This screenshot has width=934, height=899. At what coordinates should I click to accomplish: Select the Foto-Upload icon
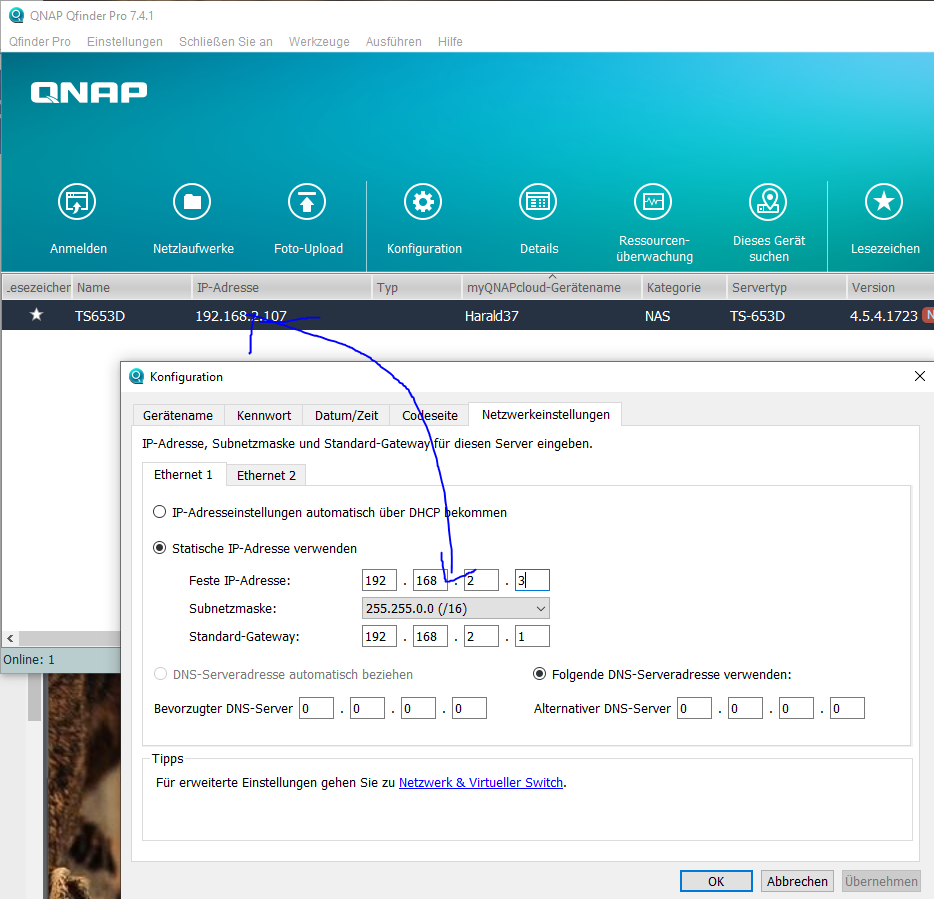307,202
